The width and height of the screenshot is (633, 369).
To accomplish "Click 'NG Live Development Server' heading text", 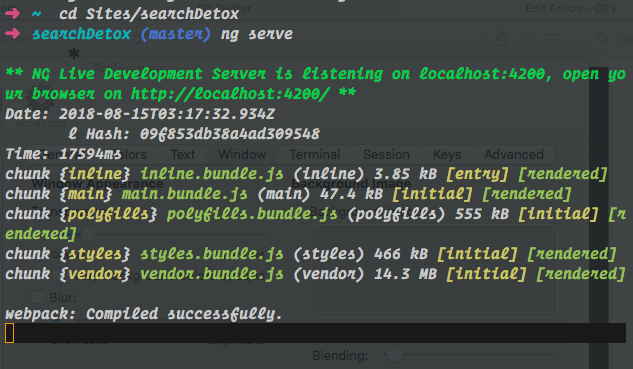I will (x=149, y=74).
